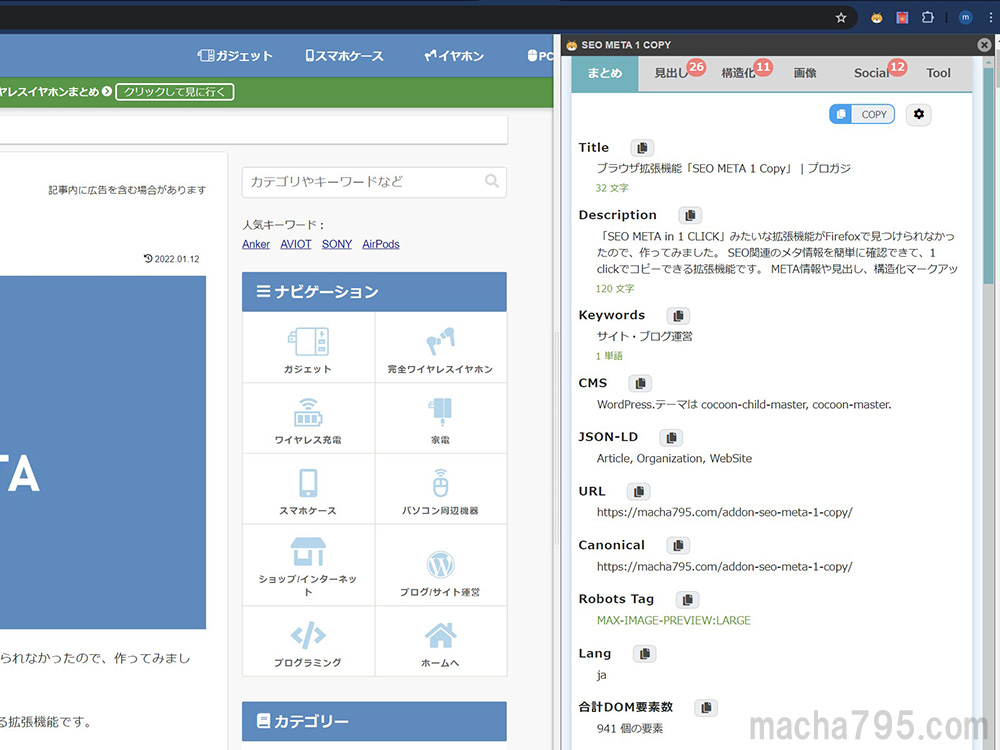Open the extension settings gear

(918, 114)
